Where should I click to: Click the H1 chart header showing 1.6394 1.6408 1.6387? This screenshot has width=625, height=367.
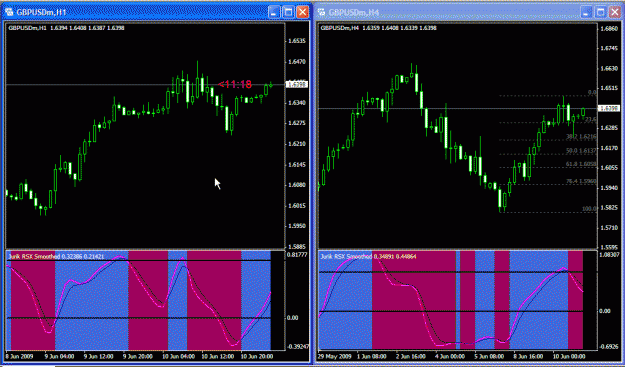click(67, 28)
